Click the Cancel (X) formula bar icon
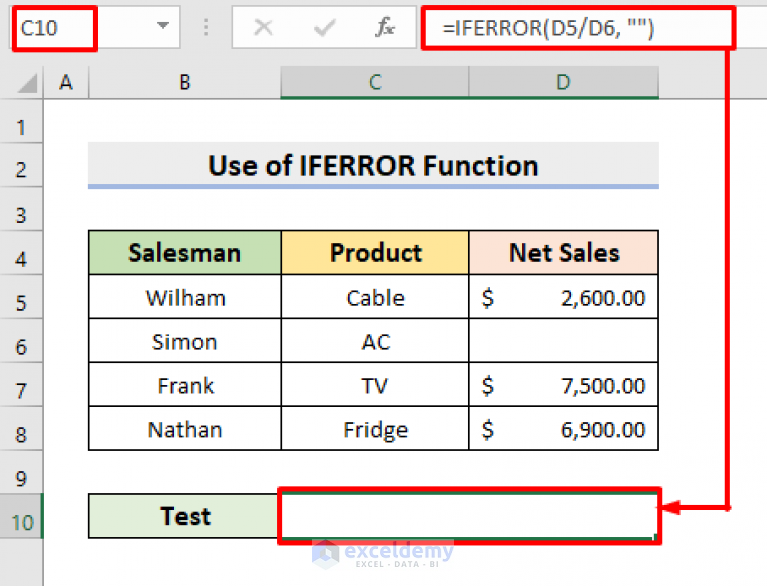The width and height of the screenshot is (767, 586). point(263,27)
